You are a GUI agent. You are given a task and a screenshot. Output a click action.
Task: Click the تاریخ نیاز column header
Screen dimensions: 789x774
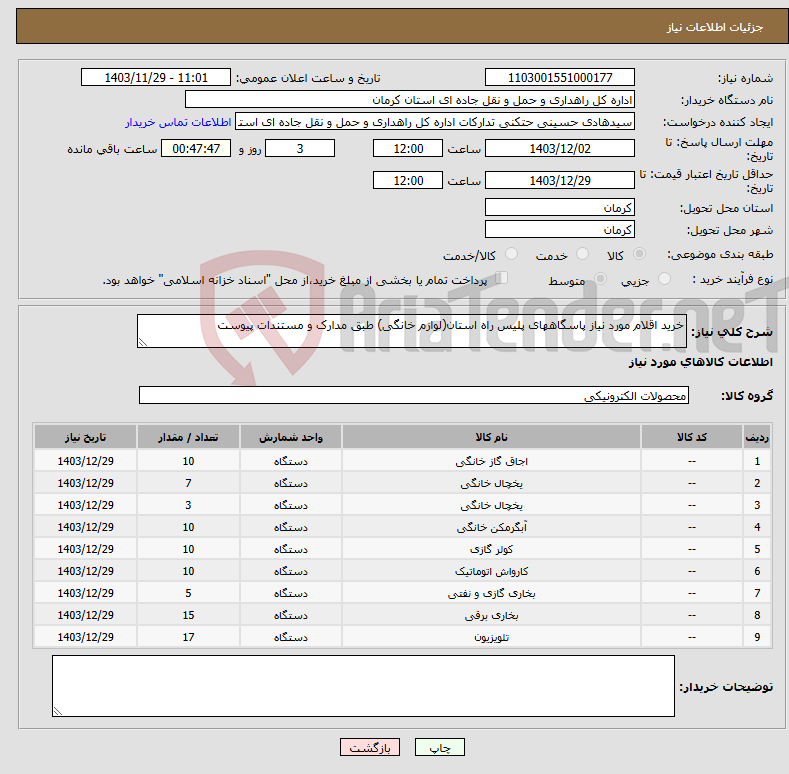(86, 437)
